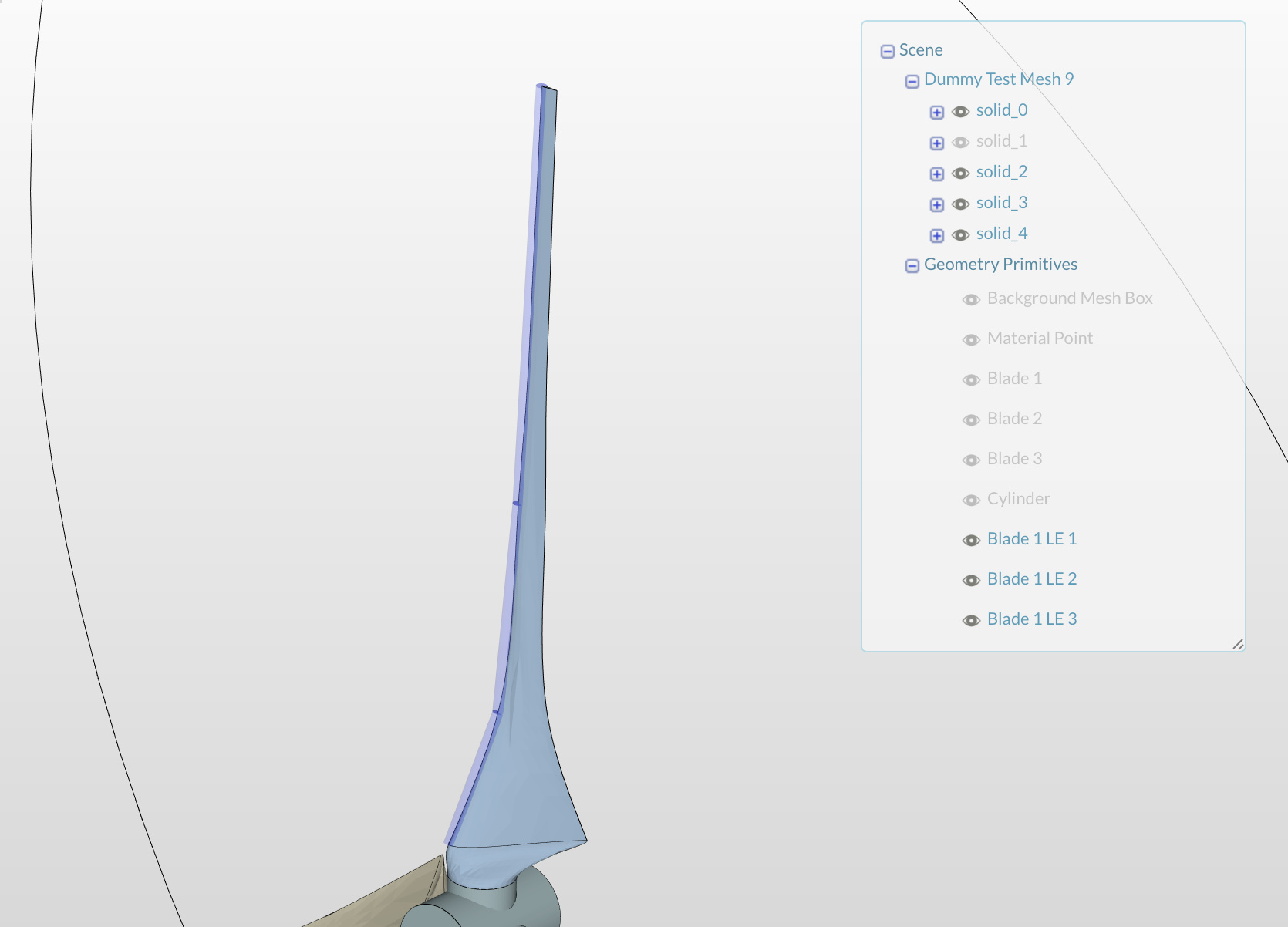1288x927 pixels.
Task: Select solid_2 in the scene tree
Action: [x=1002, y=172]
